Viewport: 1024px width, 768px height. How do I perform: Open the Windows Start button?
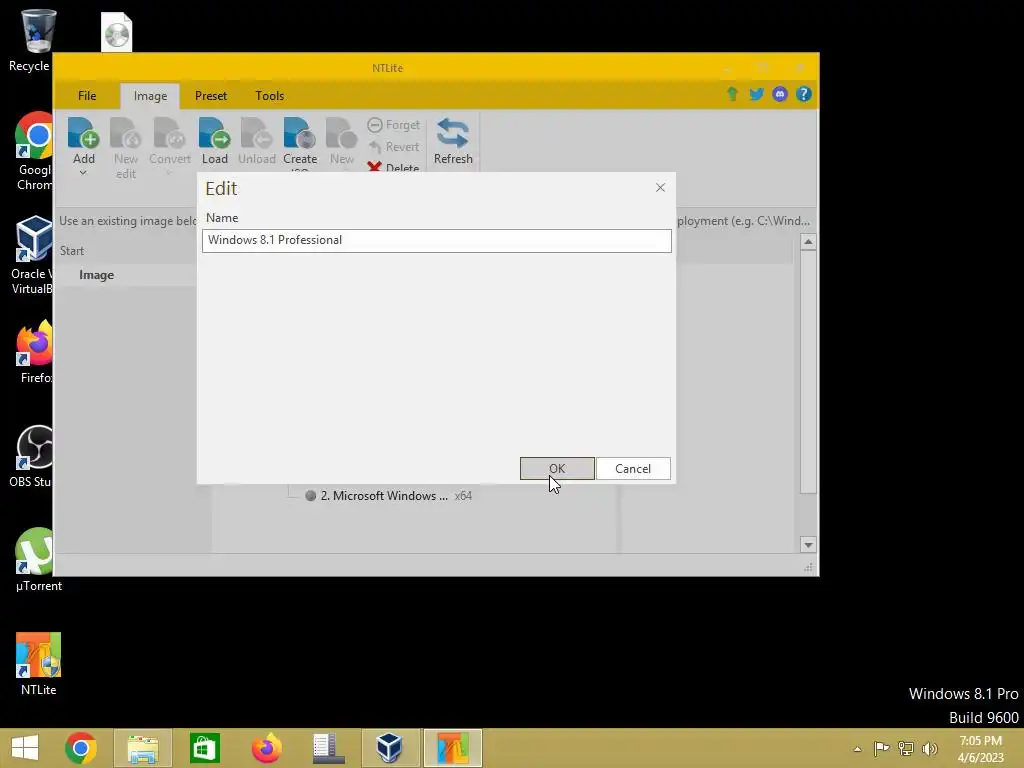click(25, 748)
